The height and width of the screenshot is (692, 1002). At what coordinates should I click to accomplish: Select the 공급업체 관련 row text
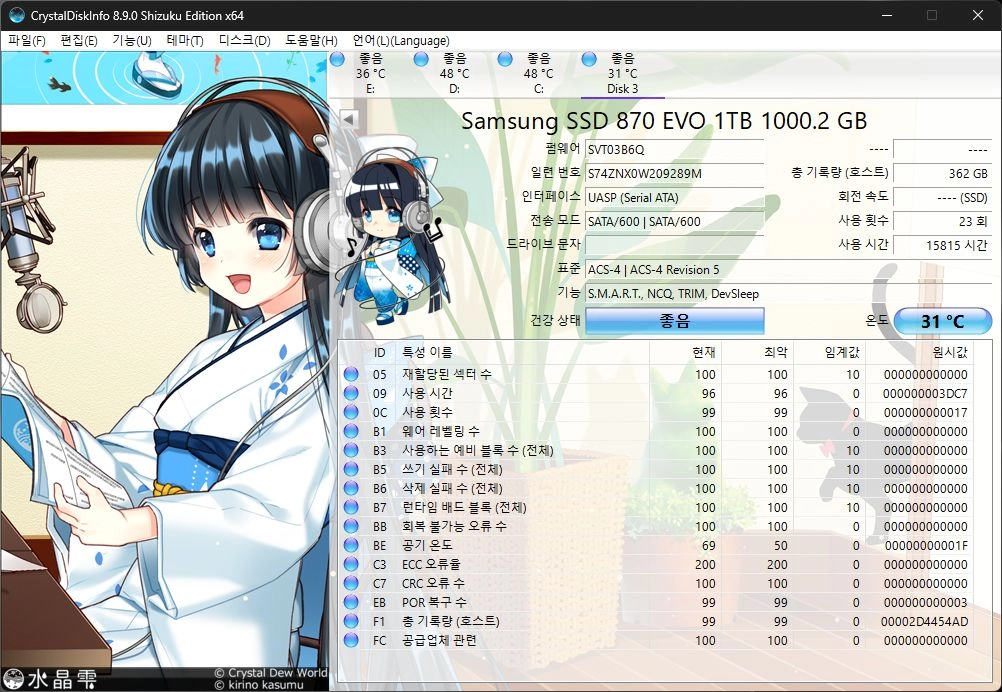coord(439,640)
